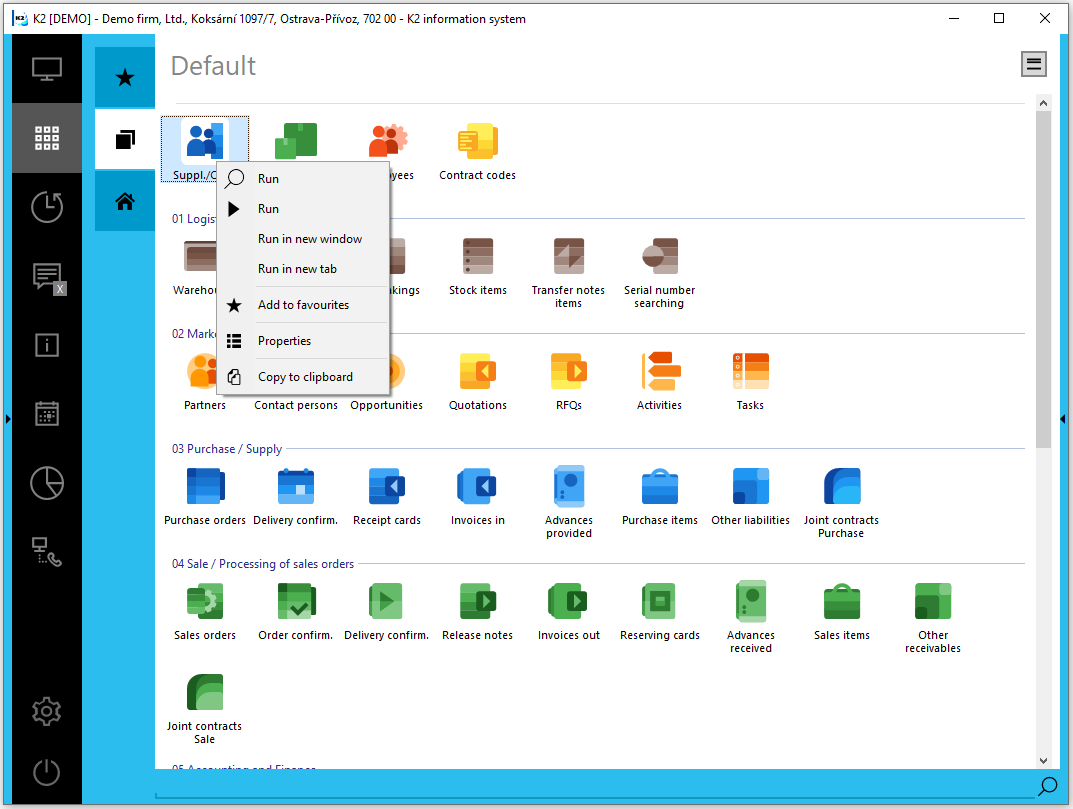This screenshot has width=1073, height=809.
Task: Open Joint contracts Purchase module
Action: [x=841, y=502]
